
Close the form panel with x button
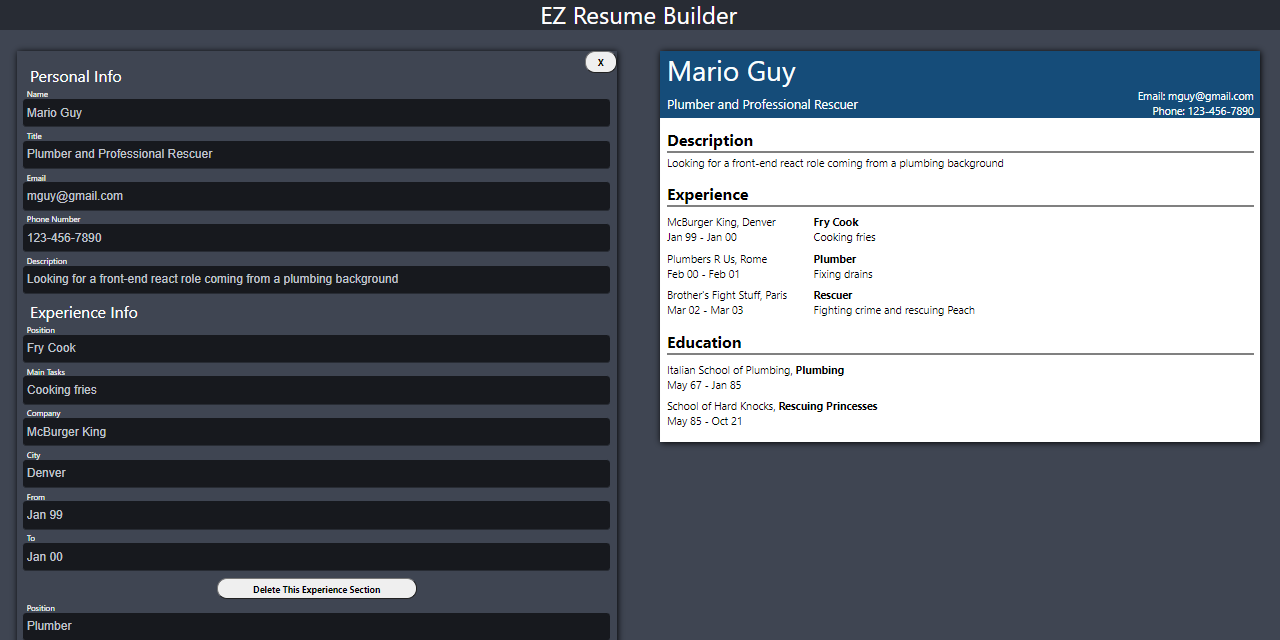[600, 62]
